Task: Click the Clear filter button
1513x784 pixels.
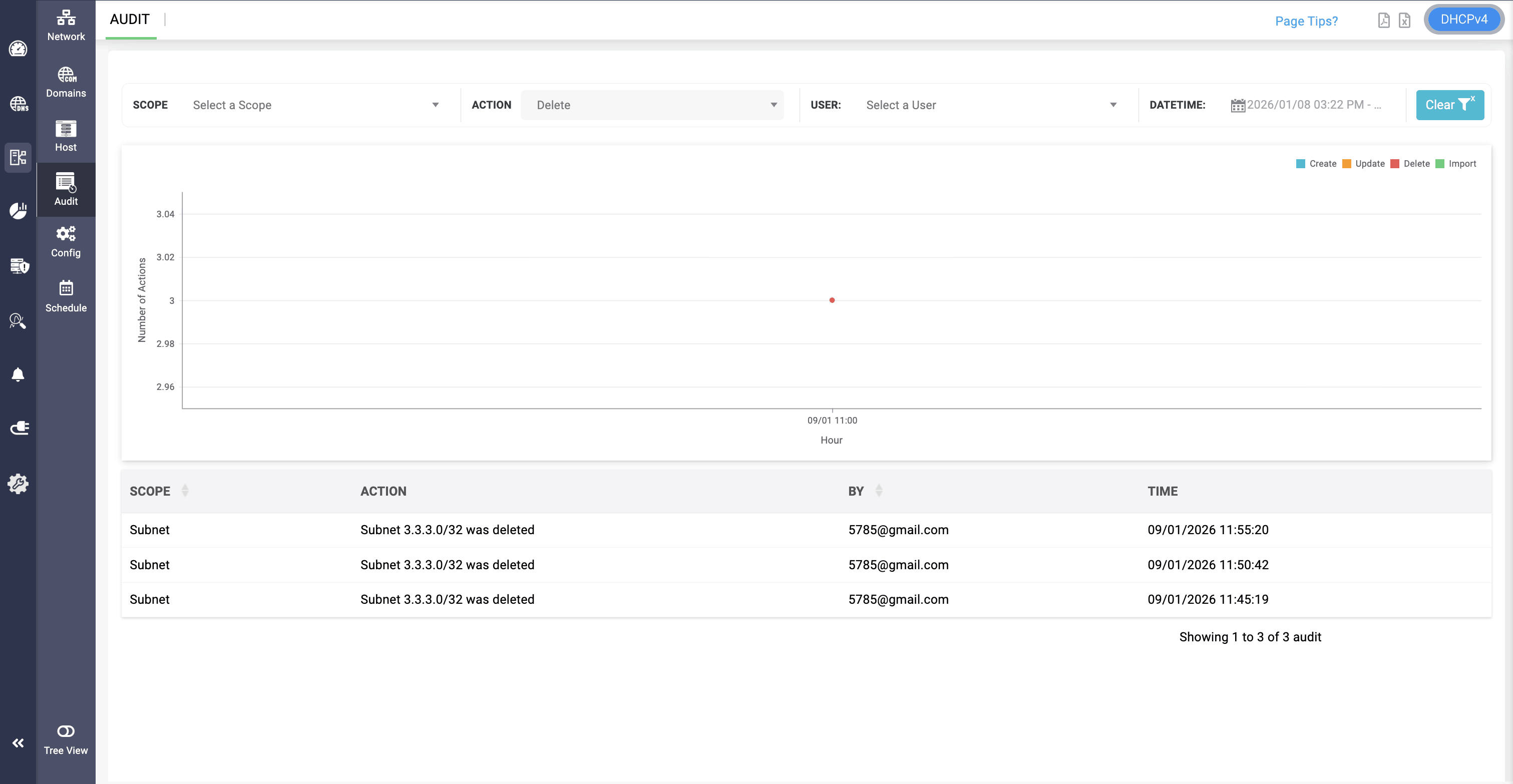Action: (x=1449, y=105)
